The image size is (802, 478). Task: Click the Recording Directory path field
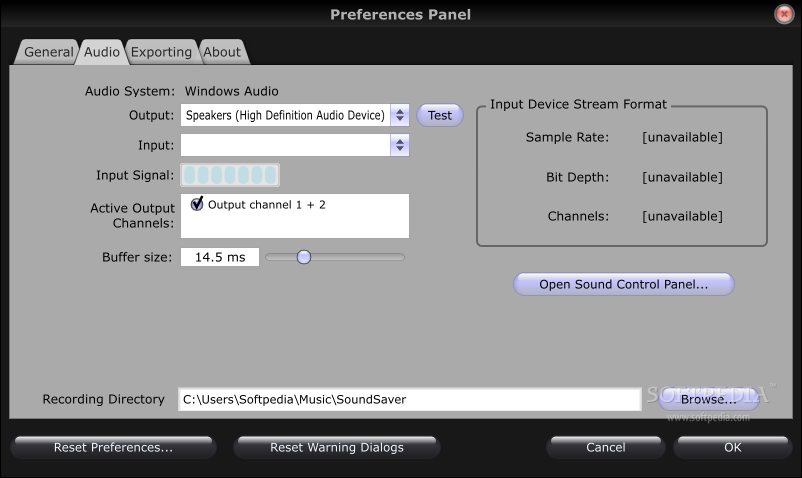click(x=410, y=399)
